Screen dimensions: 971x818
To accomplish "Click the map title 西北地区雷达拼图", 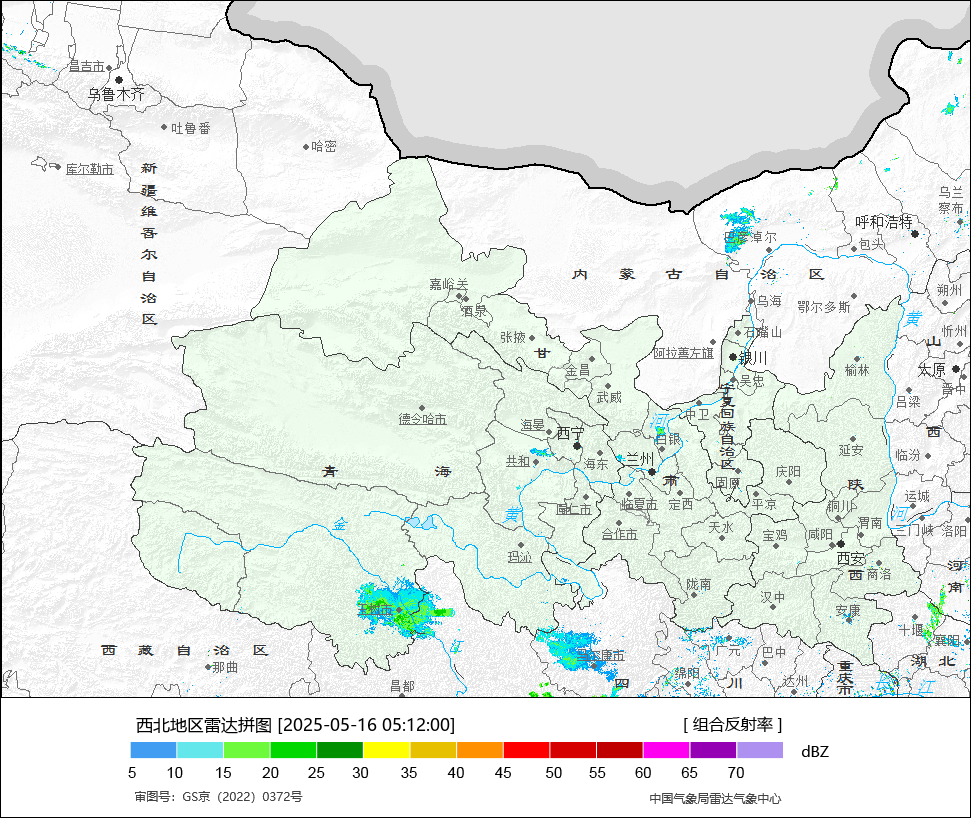I will point(204,724).
